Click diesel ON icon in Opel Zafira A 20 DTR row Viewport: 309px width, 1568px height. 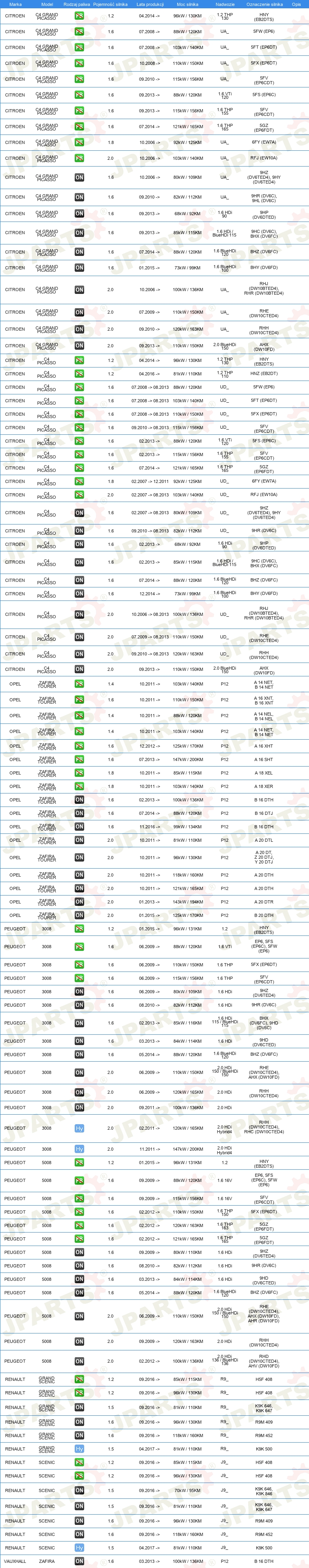[x=79, y=902]
